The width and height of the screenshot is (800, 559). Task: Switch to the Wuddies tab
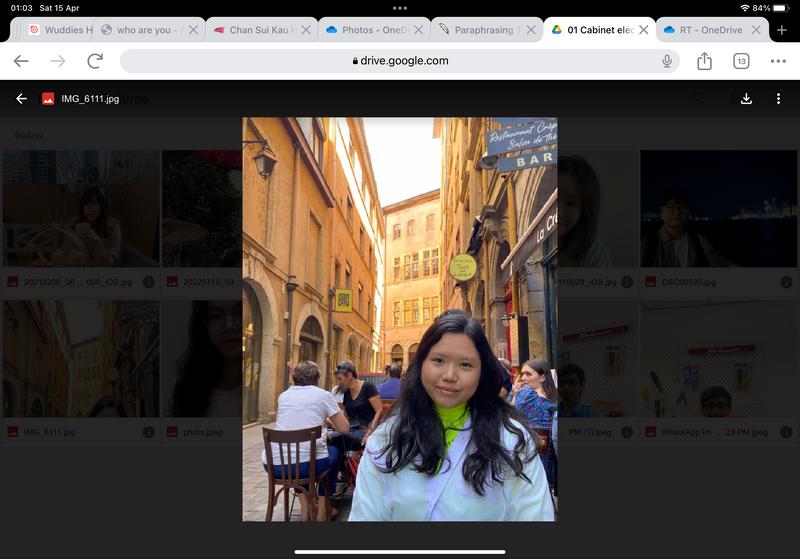[x=61, y=30]
